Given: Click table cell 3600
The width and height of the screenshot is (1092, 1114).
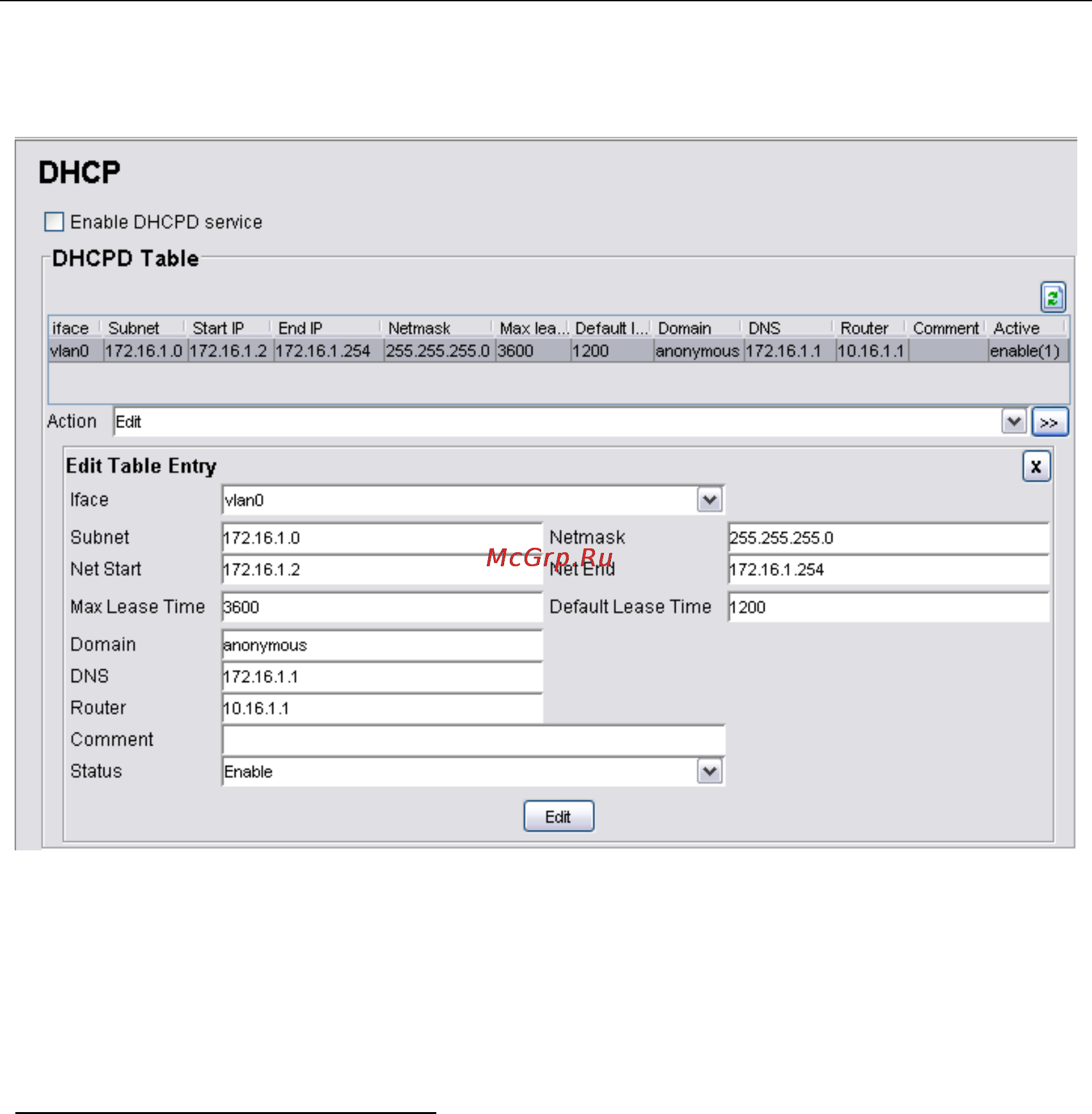Looking at the screenshot, I should click(533, 351).
